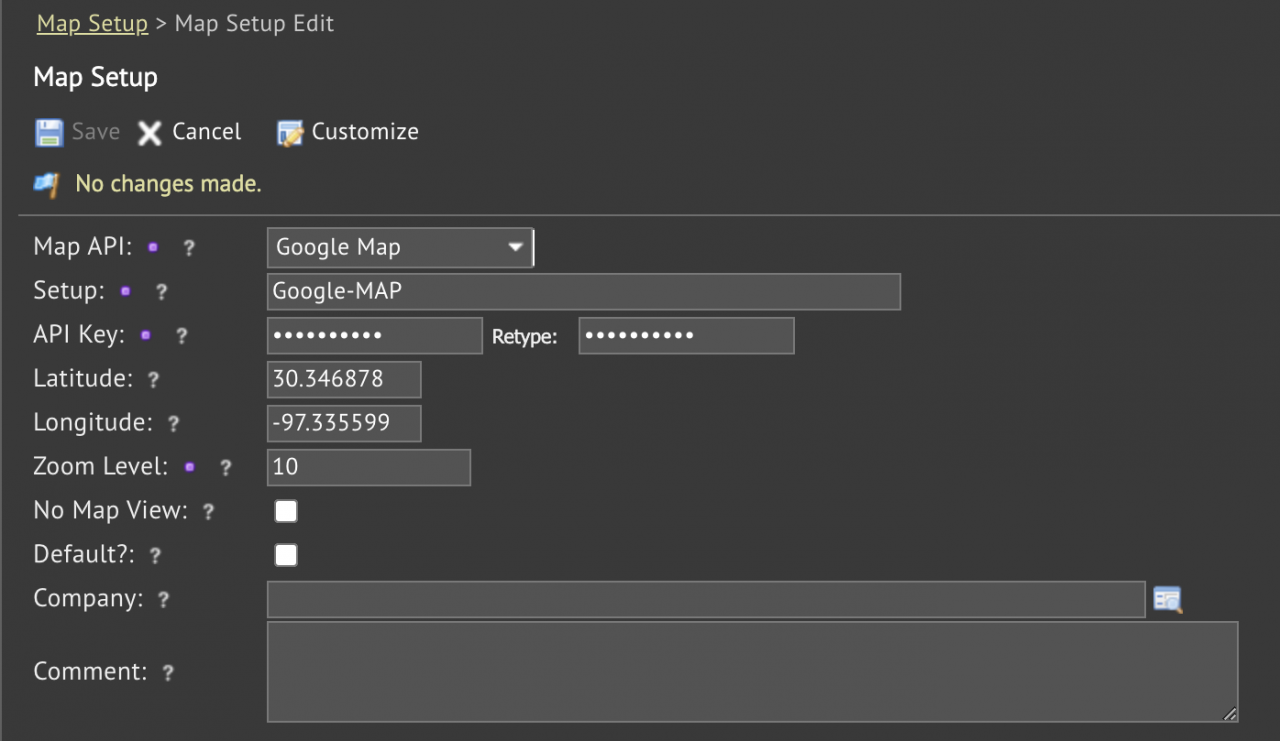The image size is (1280, 741).
Task: Grab the Comment box resize handle
Action: [x=1230, y=713]
